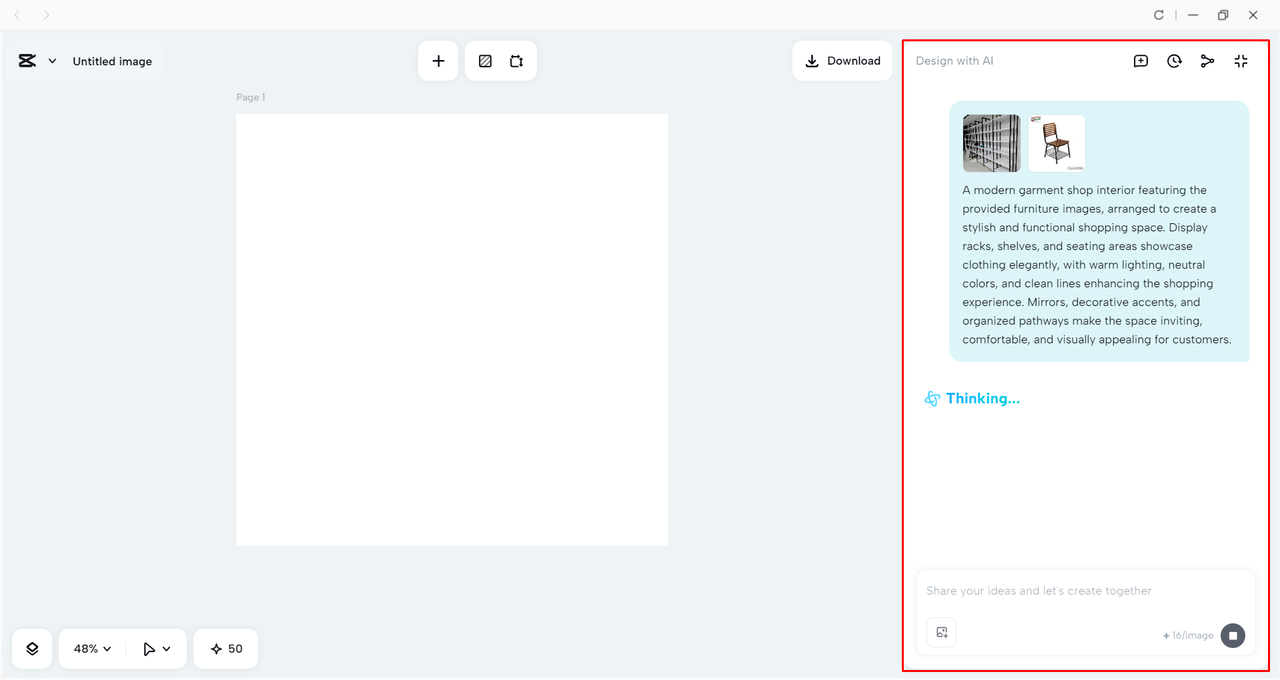Select the chair image thumbnail in chat

(1056, 142)
